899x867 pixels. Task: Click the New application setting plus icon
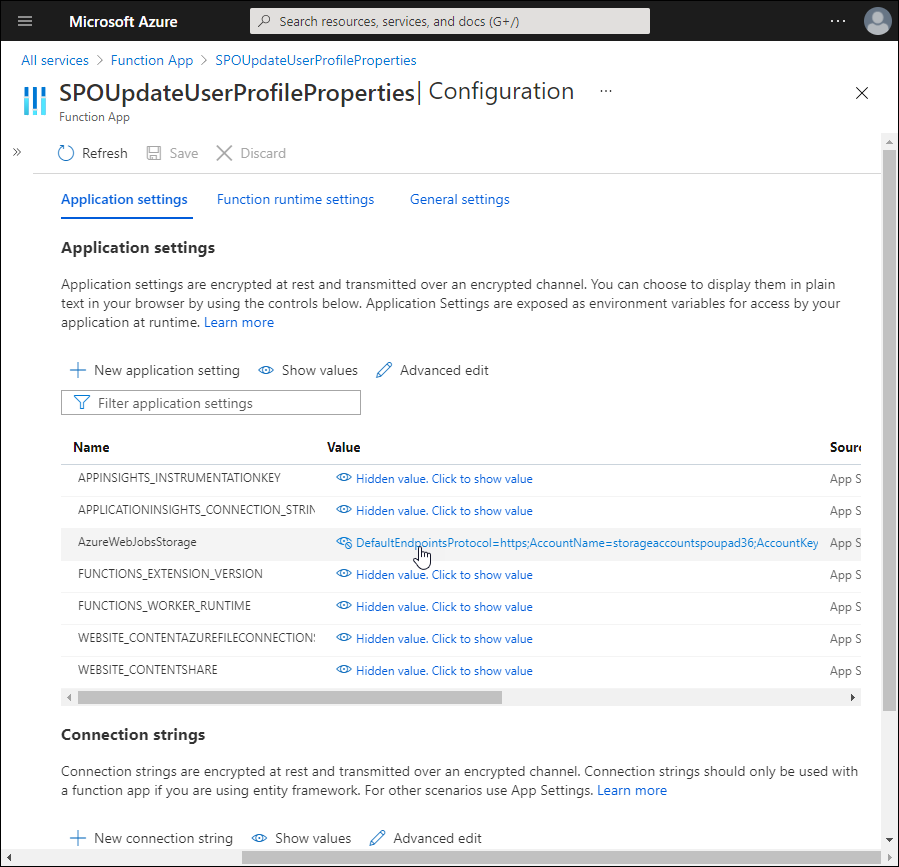[x=77, y=370]
